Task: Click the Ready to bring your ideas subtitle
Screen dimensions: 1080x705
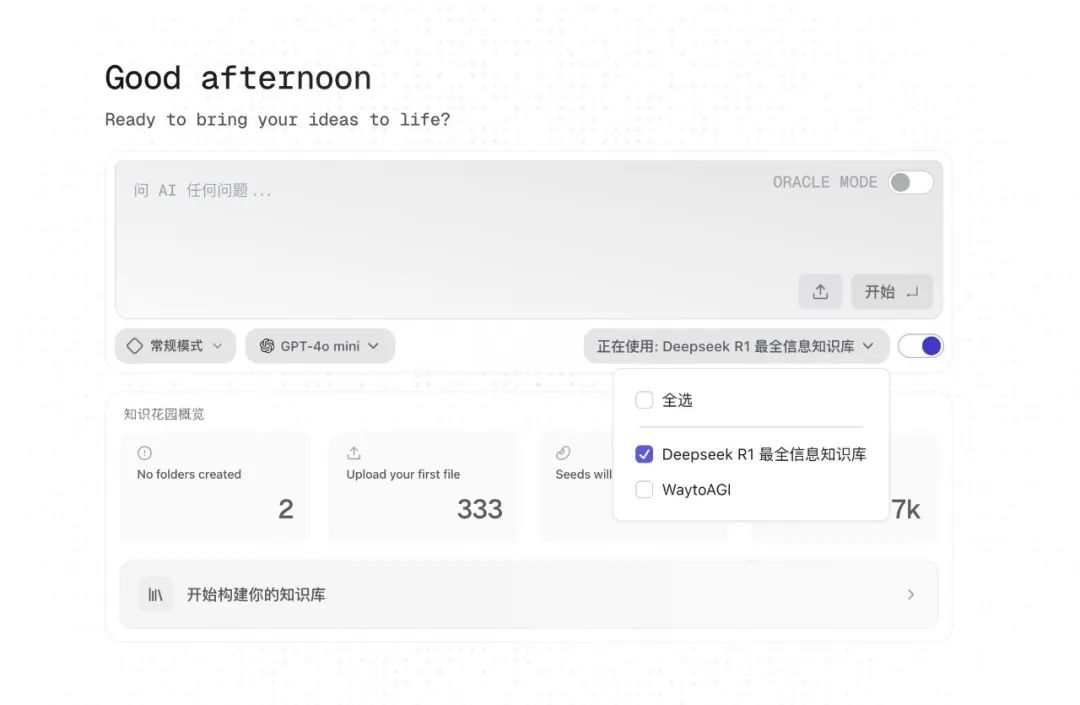Action: click(x=278, y=120)
